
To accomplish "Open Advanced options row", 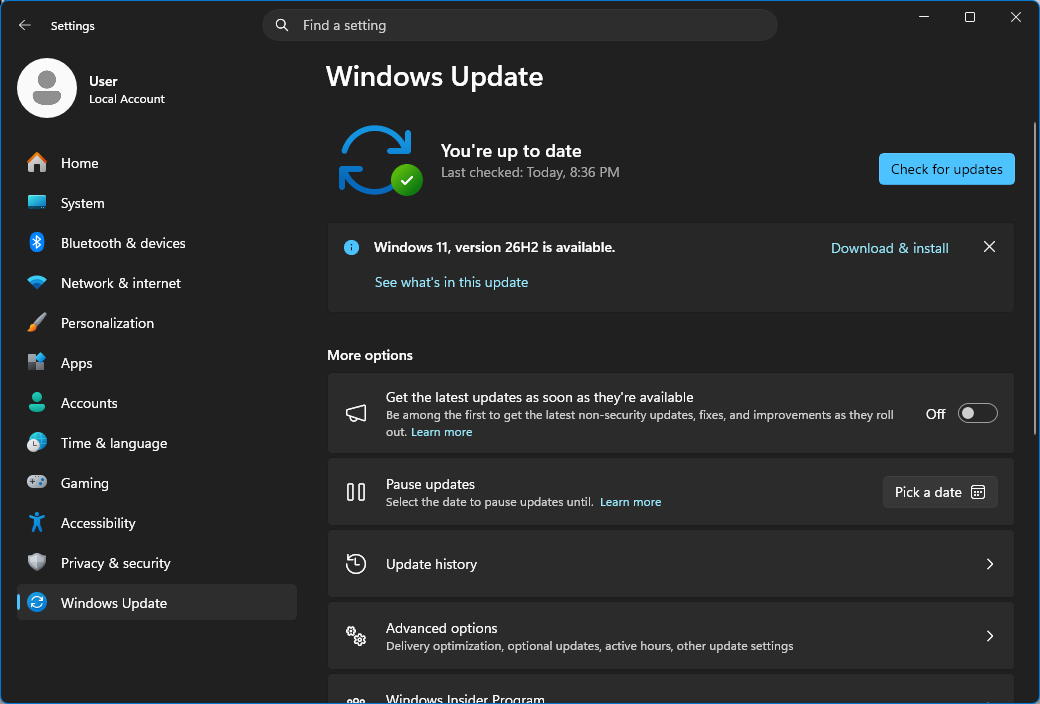I will pyautogui.click(x=671, y=636).
